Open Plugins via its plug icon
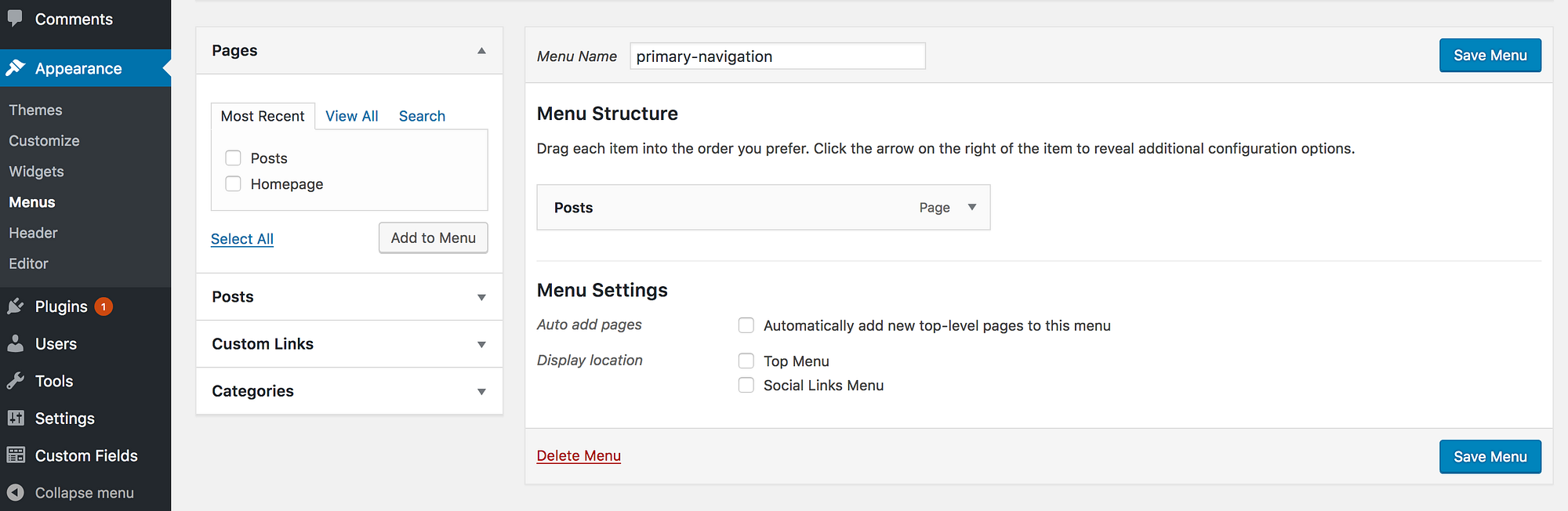1568x511 pixels. [x=16, y=306]
